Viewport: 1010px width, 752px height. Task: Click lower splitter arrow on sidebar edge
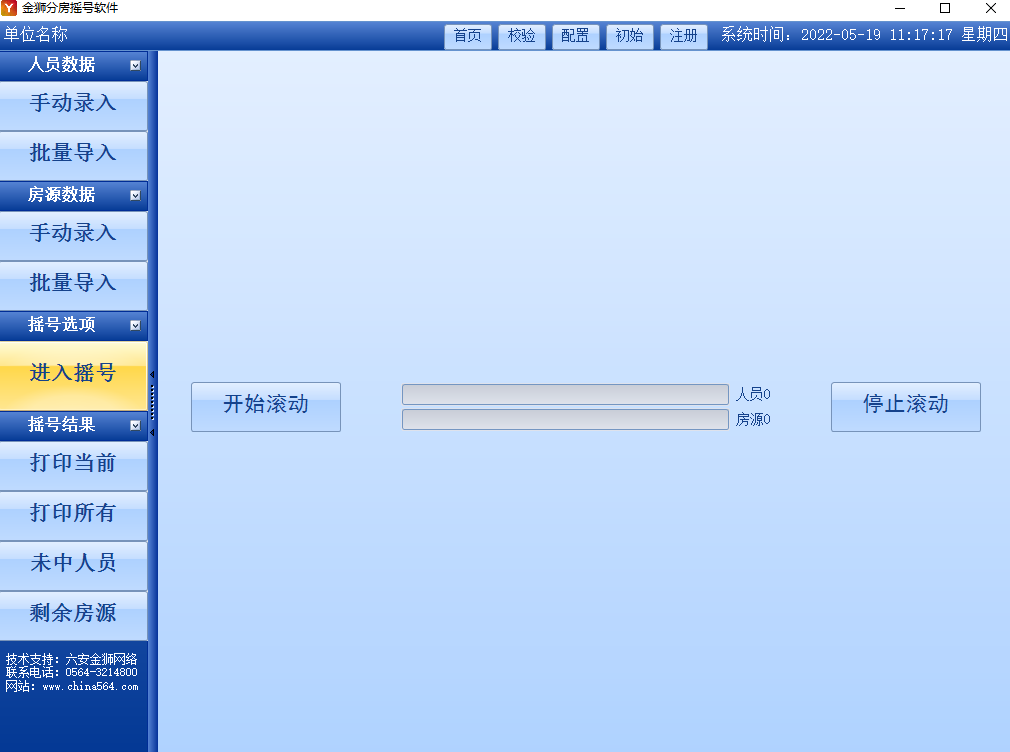coord(152,432)
